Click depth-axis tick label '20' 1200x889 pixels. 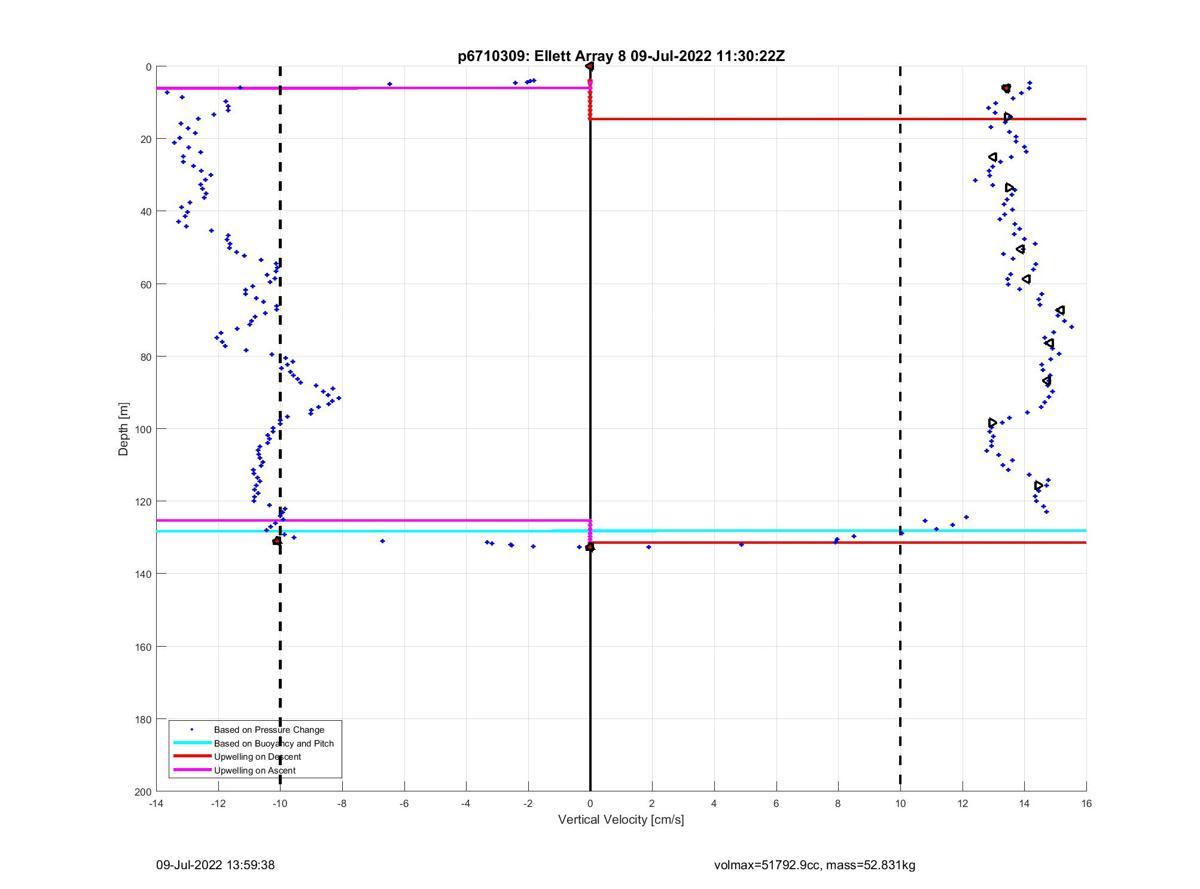[146, 140]
